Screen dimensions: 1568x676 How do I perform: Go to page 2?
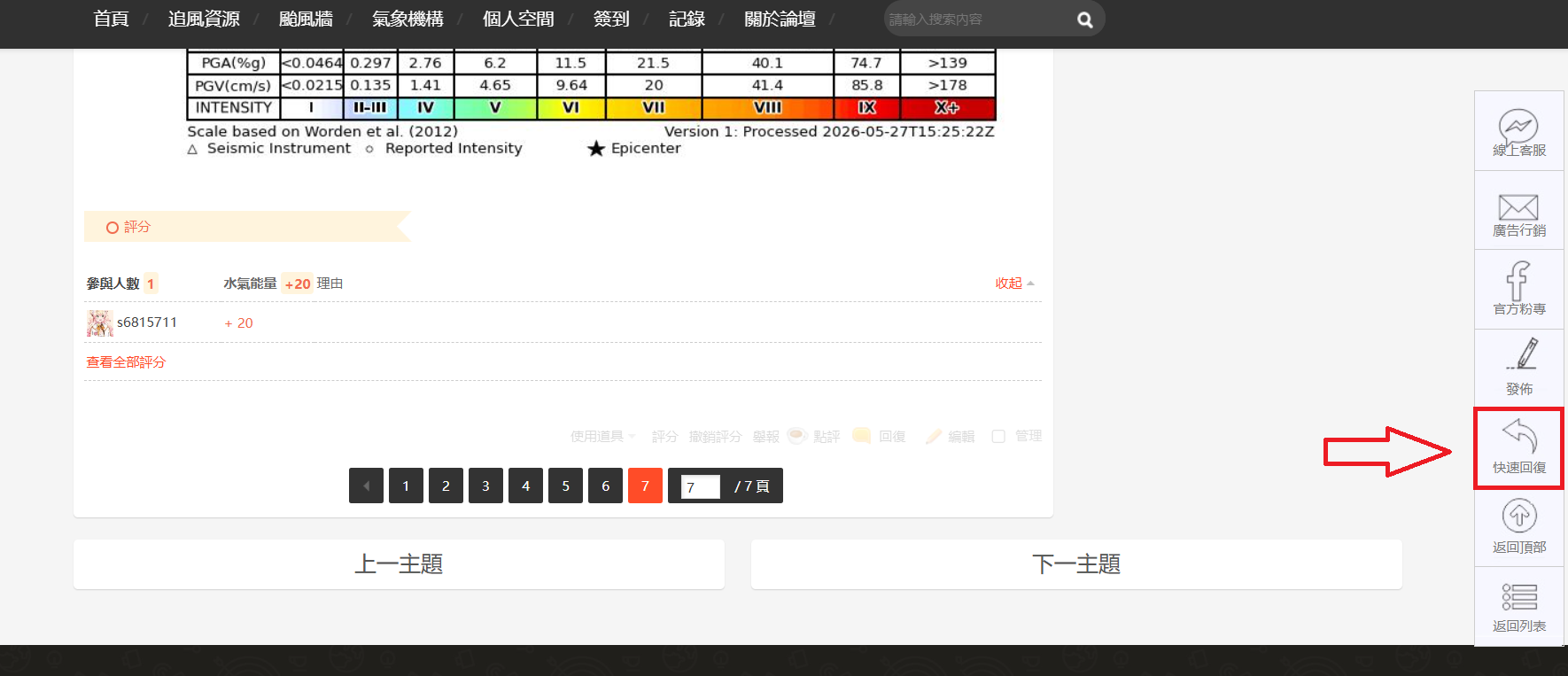[446, 486]
